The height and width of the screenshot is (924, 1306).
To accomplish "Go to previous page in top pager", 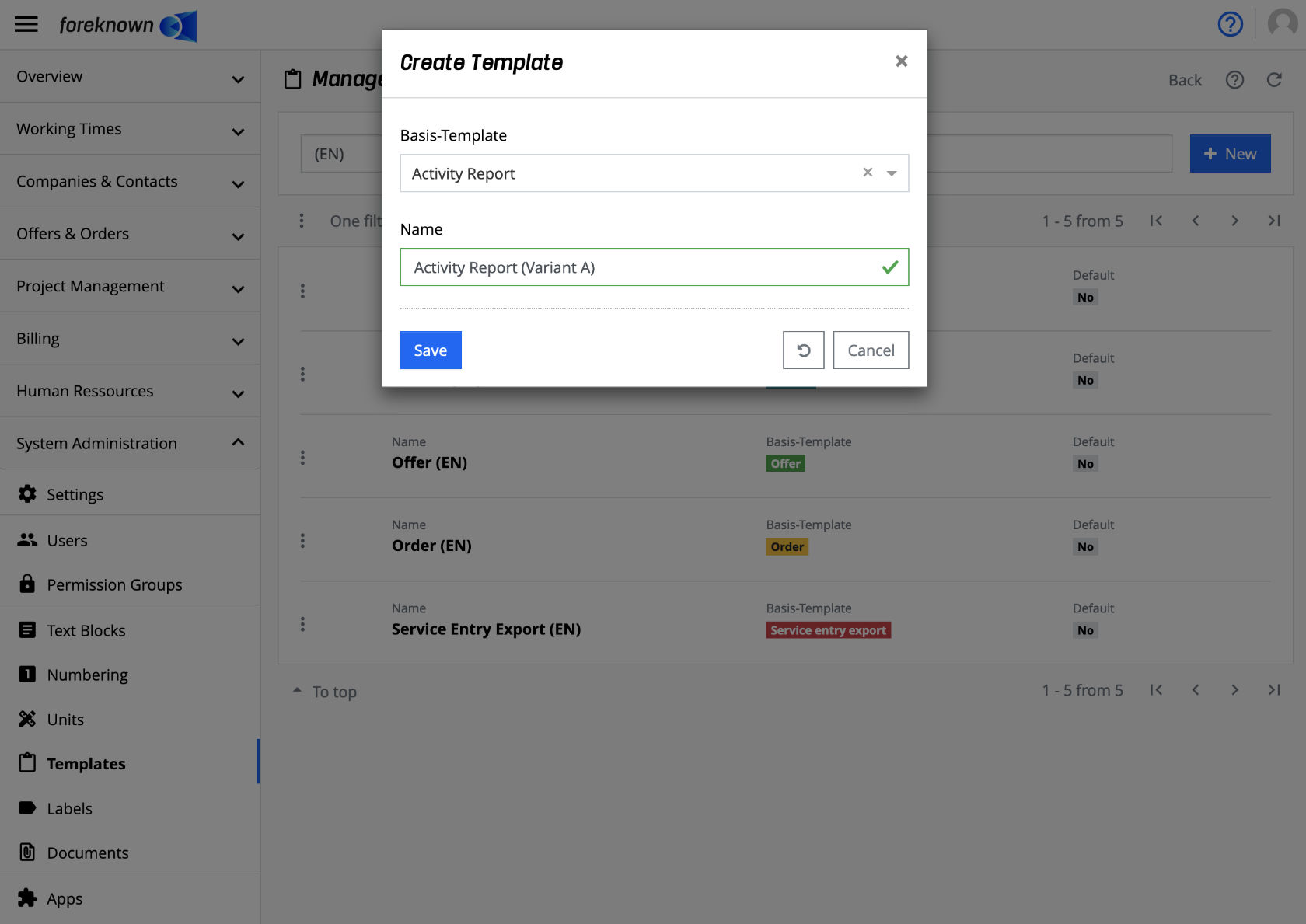I will (1196, 221).
